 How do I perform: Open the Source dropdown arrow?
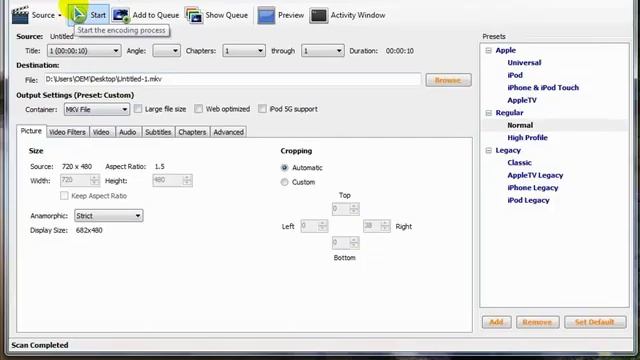point(60,16)
